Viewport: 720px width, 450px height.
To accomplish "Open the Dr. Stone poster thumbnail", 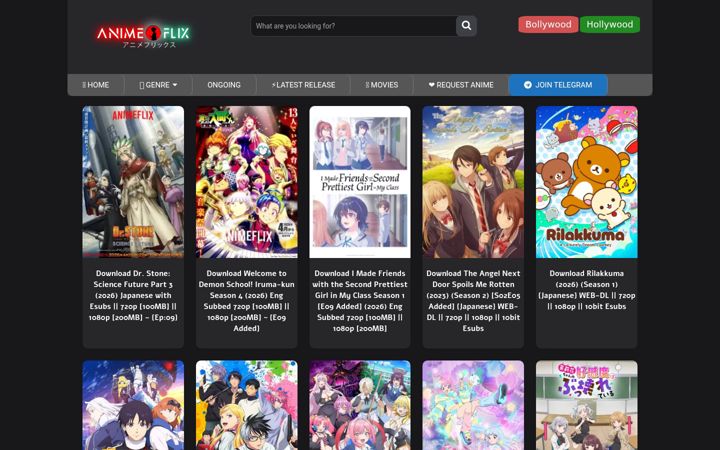I will coord(133,182).
